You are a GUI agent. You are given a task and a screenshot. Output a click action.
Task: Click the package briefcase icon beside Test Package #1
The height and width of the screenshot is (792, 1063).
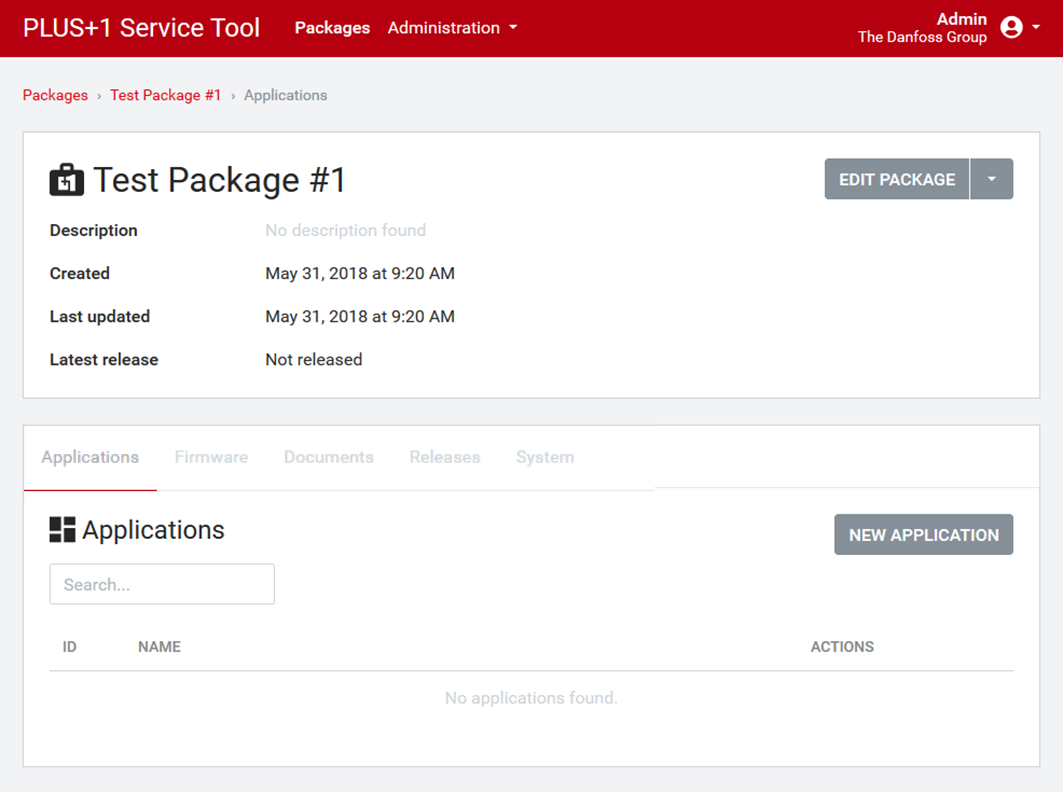(65, 179)
